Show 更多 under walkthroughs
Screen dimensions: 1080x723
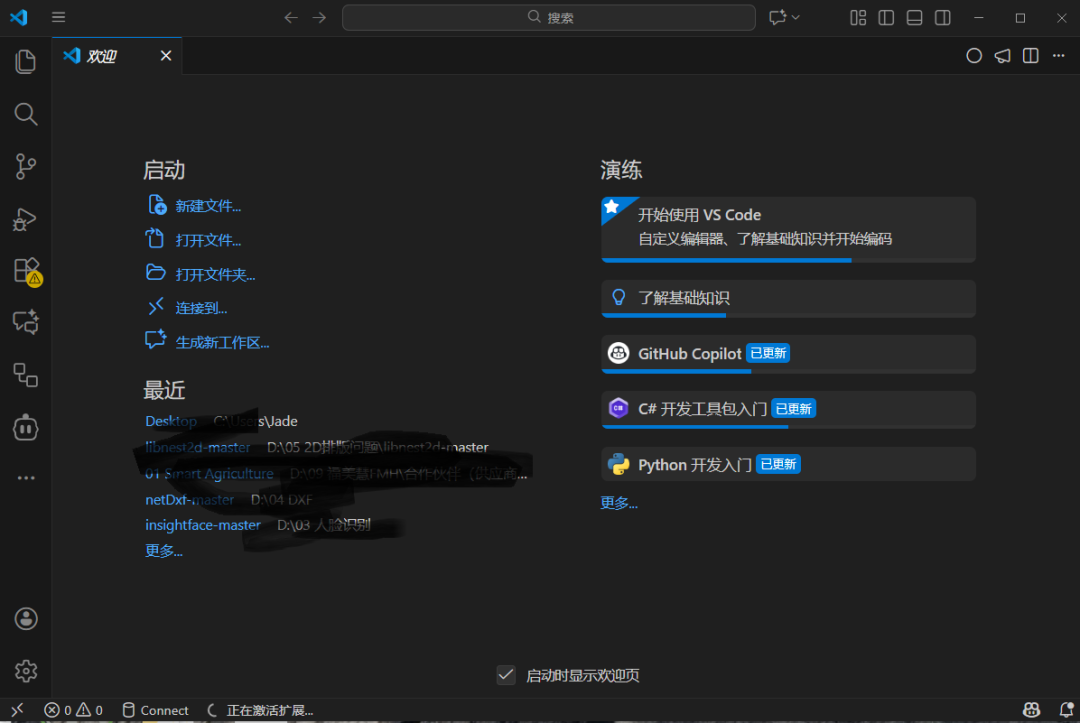[x=619, y=503]
